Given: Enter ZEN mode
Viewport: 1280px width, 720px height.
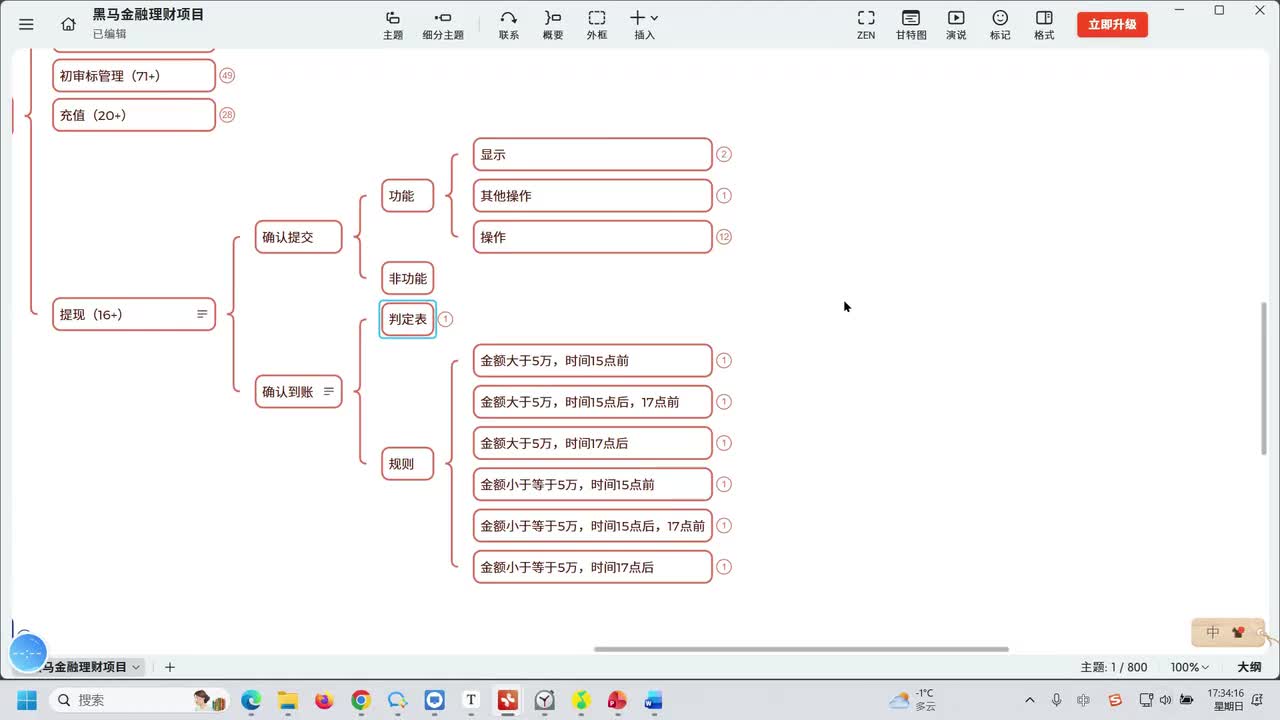Looking at the screenshot, I should tap(866, 25).
